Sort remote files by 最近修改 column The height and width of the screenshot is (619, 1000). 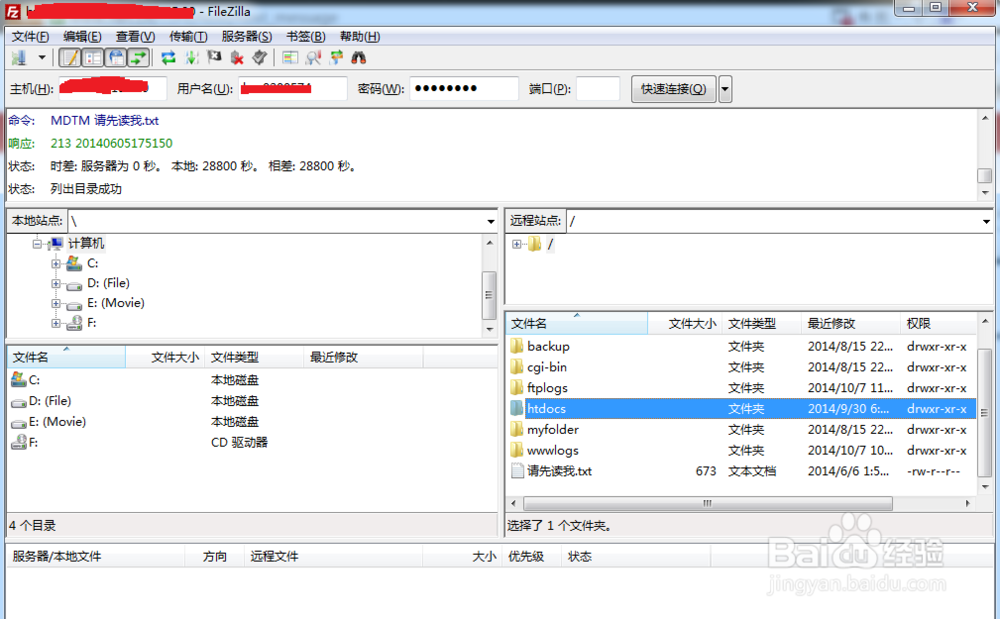851,324
